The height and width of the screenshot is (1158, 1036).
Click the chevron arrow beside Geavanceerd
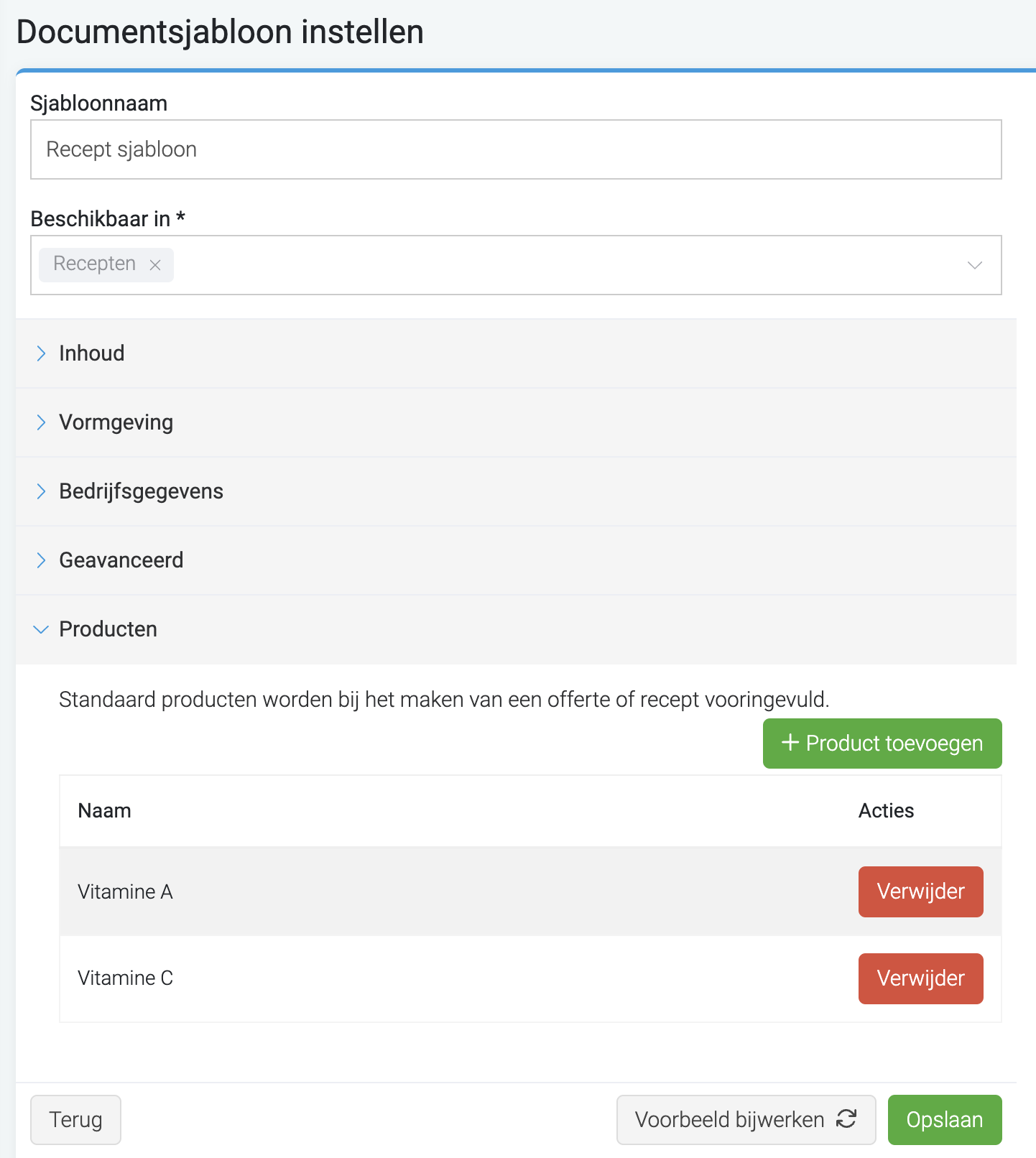pos(41,560)
